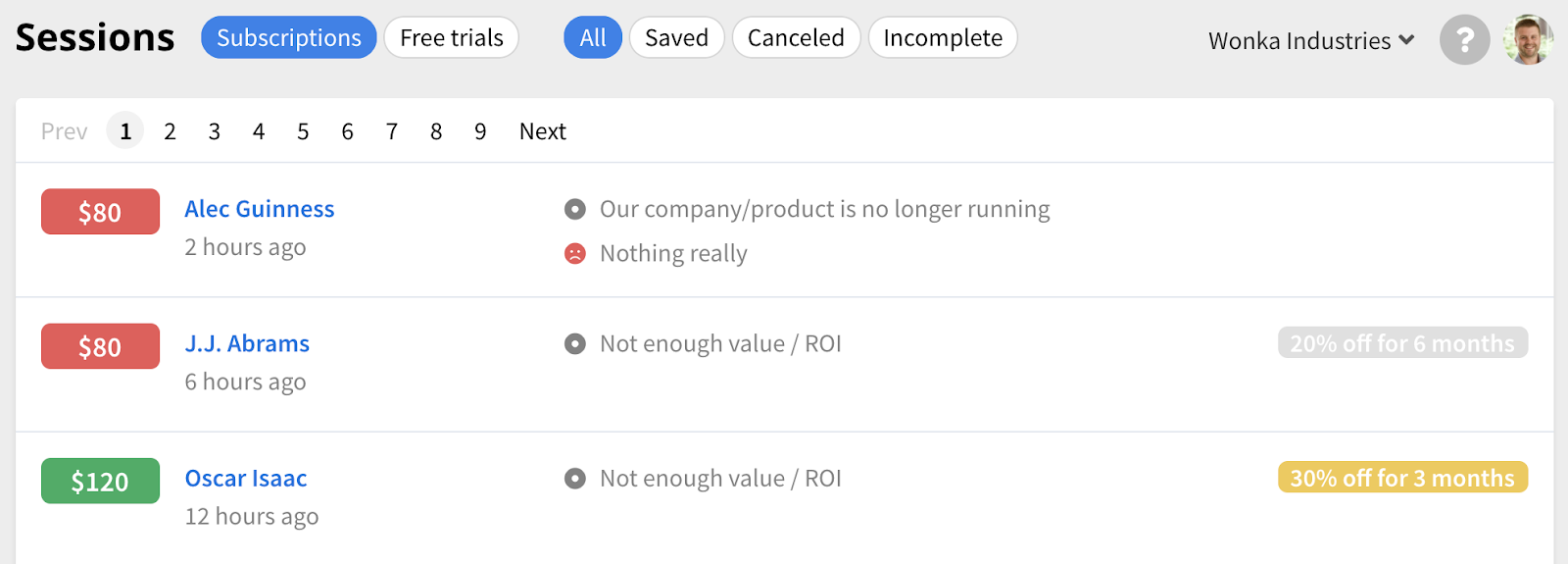Click reason icon beside Our company/product no longer running
Image resolution: width=1568 pixels, height=564 pixels.
coord(575,209)
